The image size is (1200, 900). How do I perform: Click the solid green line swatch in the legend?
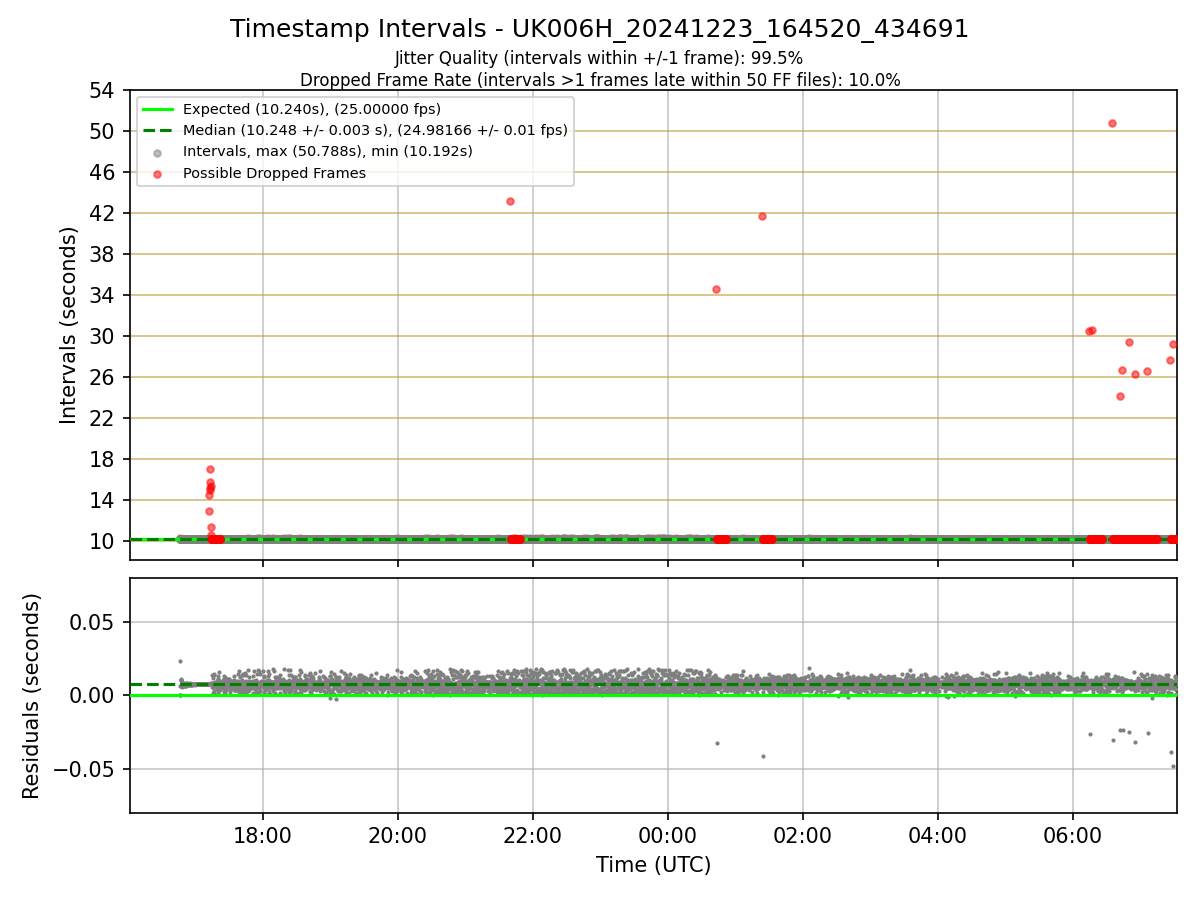point(159,109)
